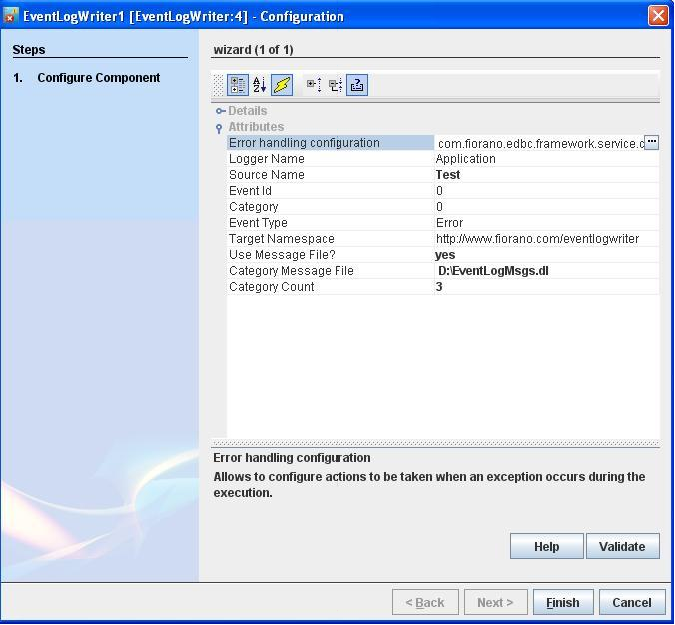675x625 pixels.
Task: Open the Event Type value dropdown
Action: [x=546, y=223]
